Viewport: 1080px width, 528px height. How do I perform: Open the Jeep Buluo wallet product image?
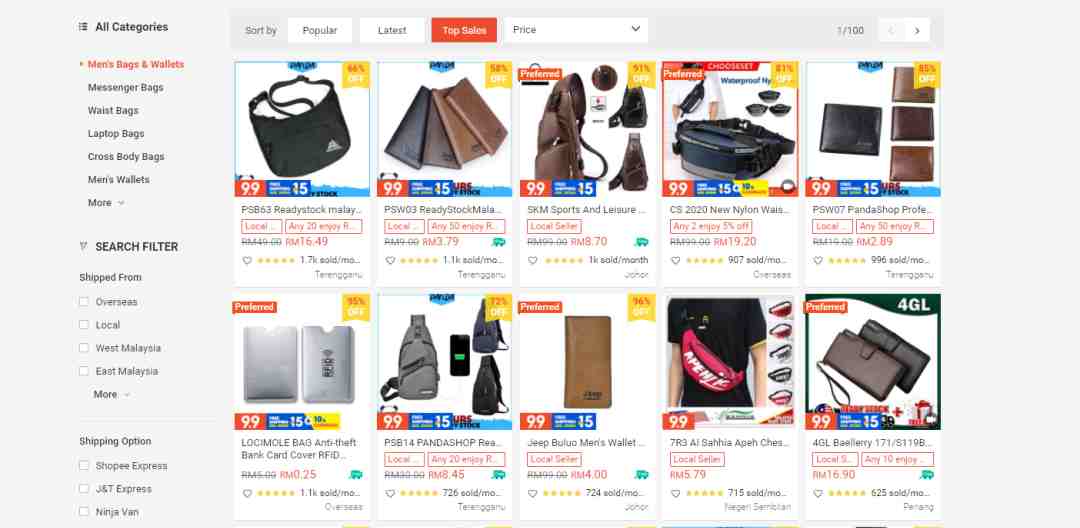click(x=588, y=362)
